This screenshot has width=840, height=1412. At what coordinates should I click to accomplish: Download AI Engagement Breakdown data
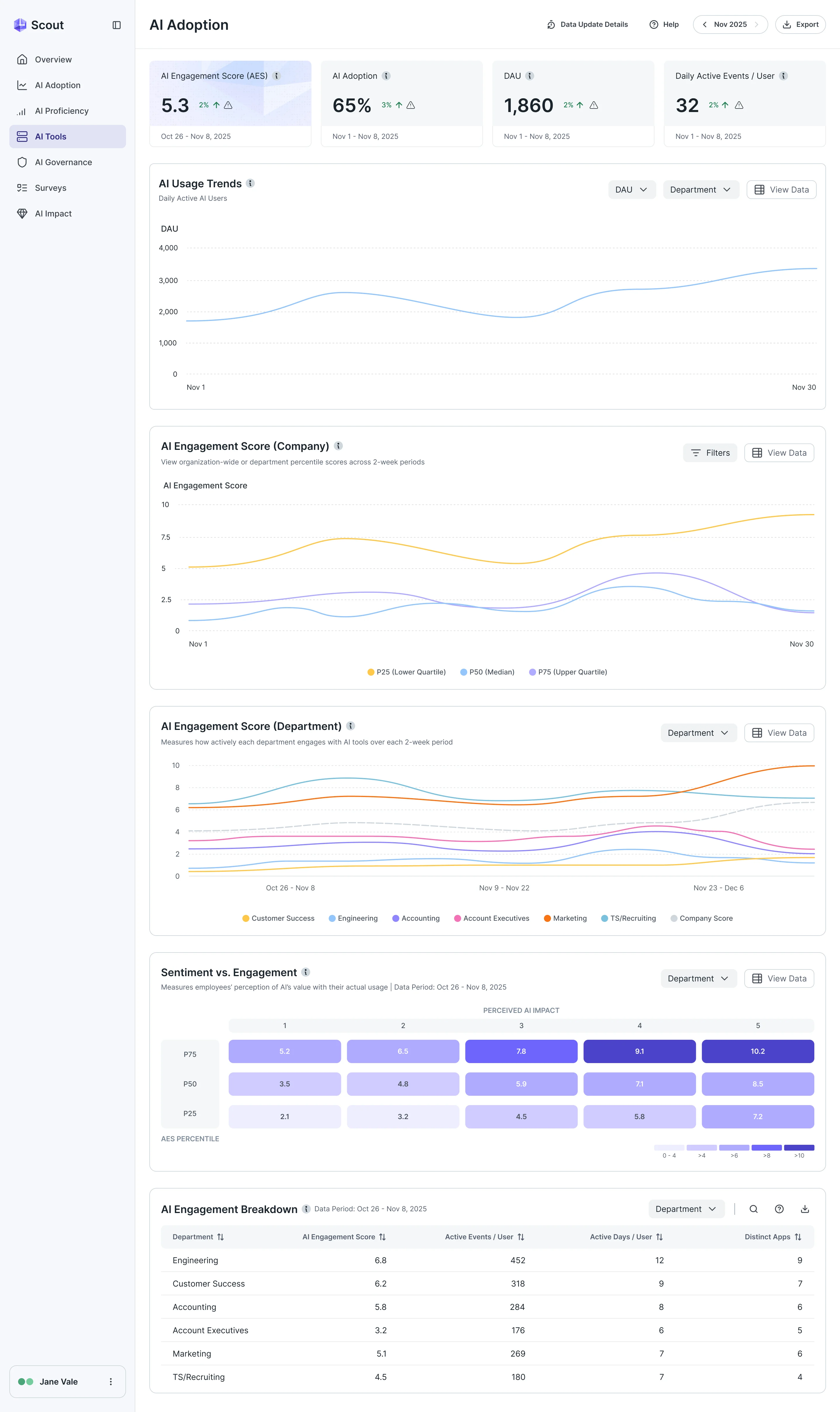coord(805,1209)
